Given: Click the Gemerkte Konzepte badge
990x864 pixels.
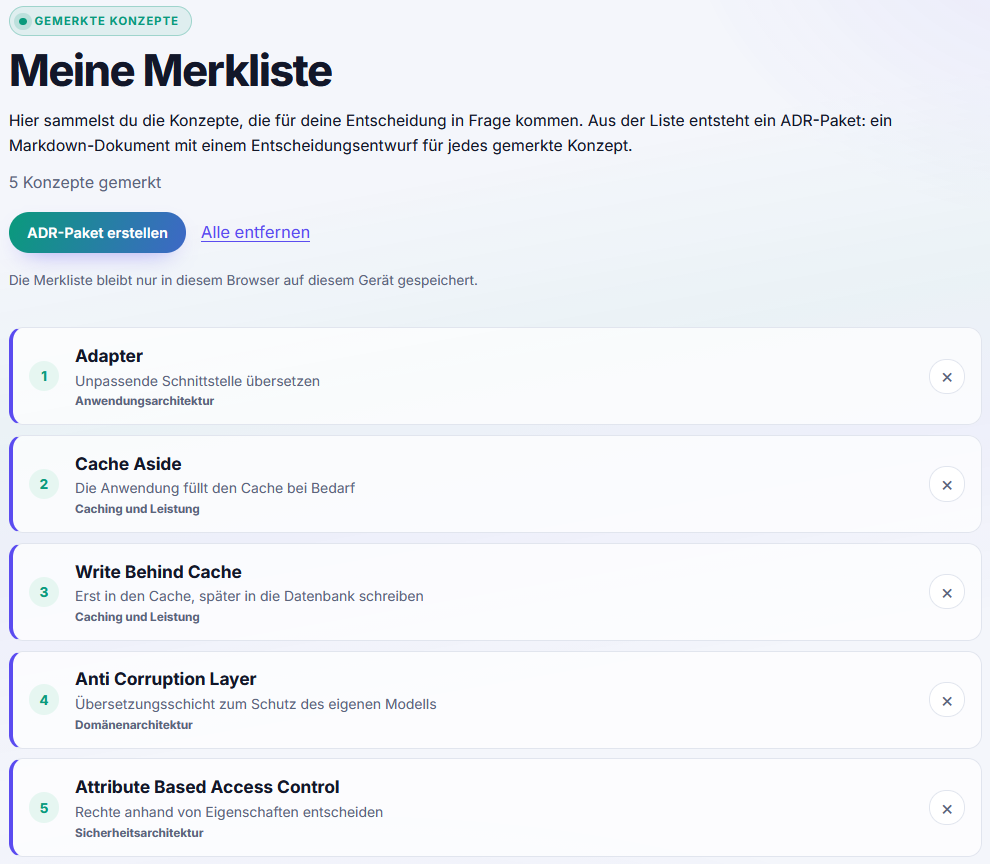Looking at the screenshot, I should pyautogui.click(x=100, y=21).
